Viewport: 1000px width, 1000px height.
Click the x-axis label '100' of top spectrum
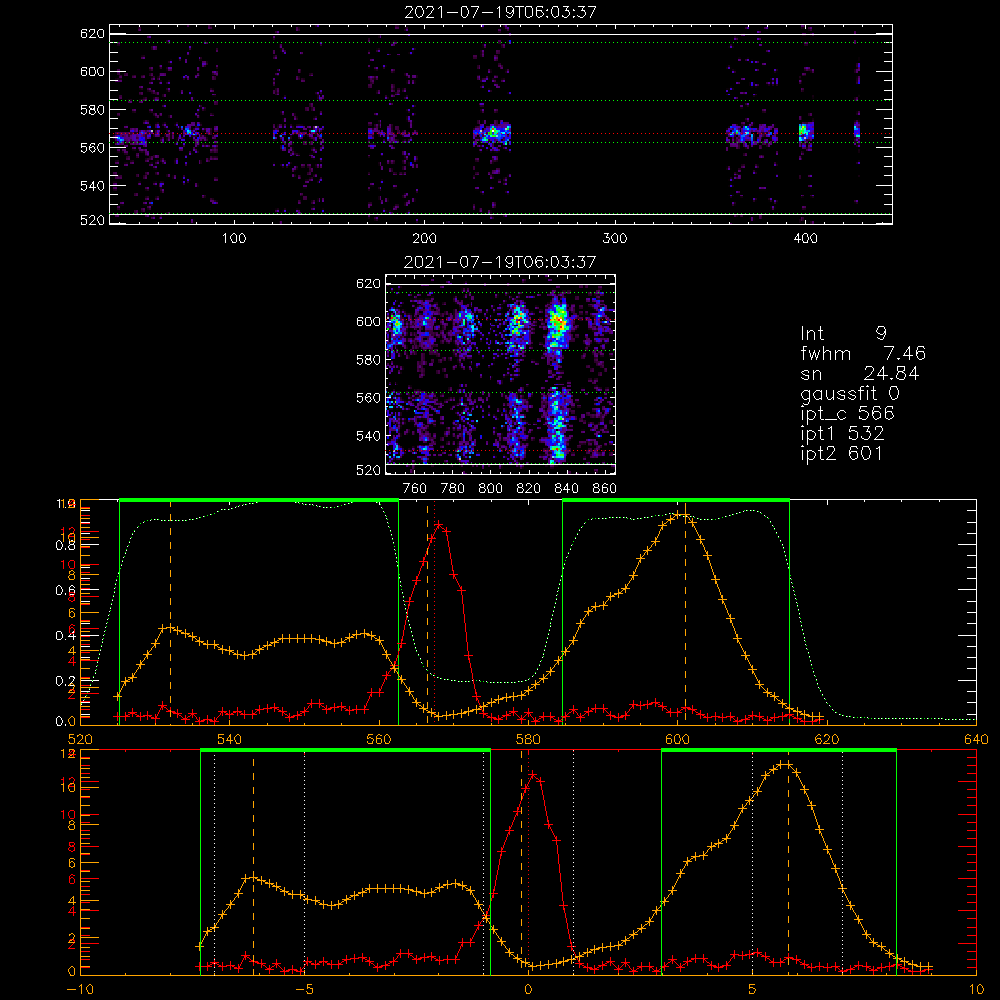click(x=234, y=239)
